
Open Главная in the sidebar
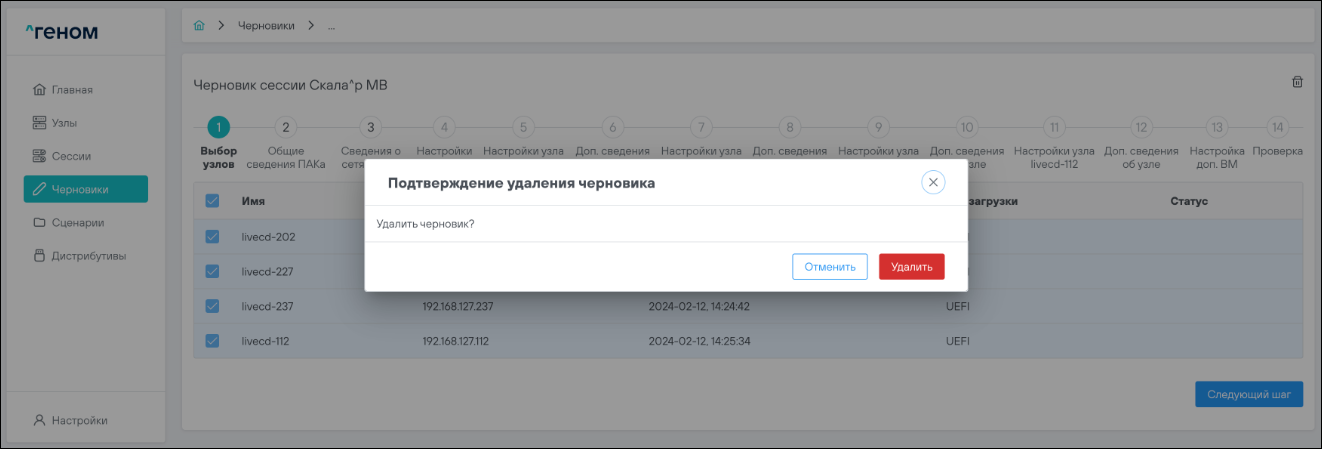[x=72, y=90]
